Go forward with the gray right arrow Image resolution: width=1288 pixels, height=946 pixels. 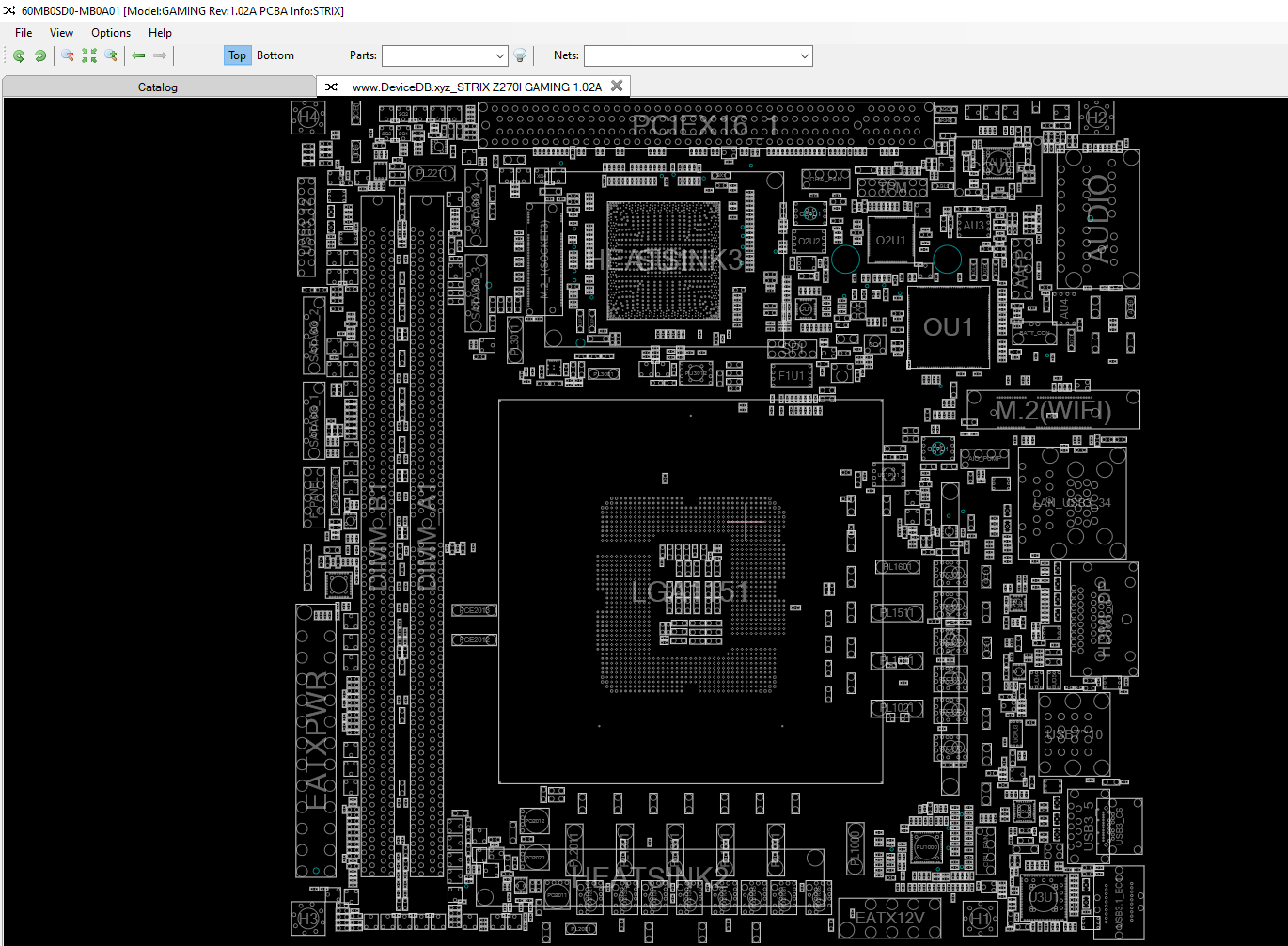coord(160,56)
